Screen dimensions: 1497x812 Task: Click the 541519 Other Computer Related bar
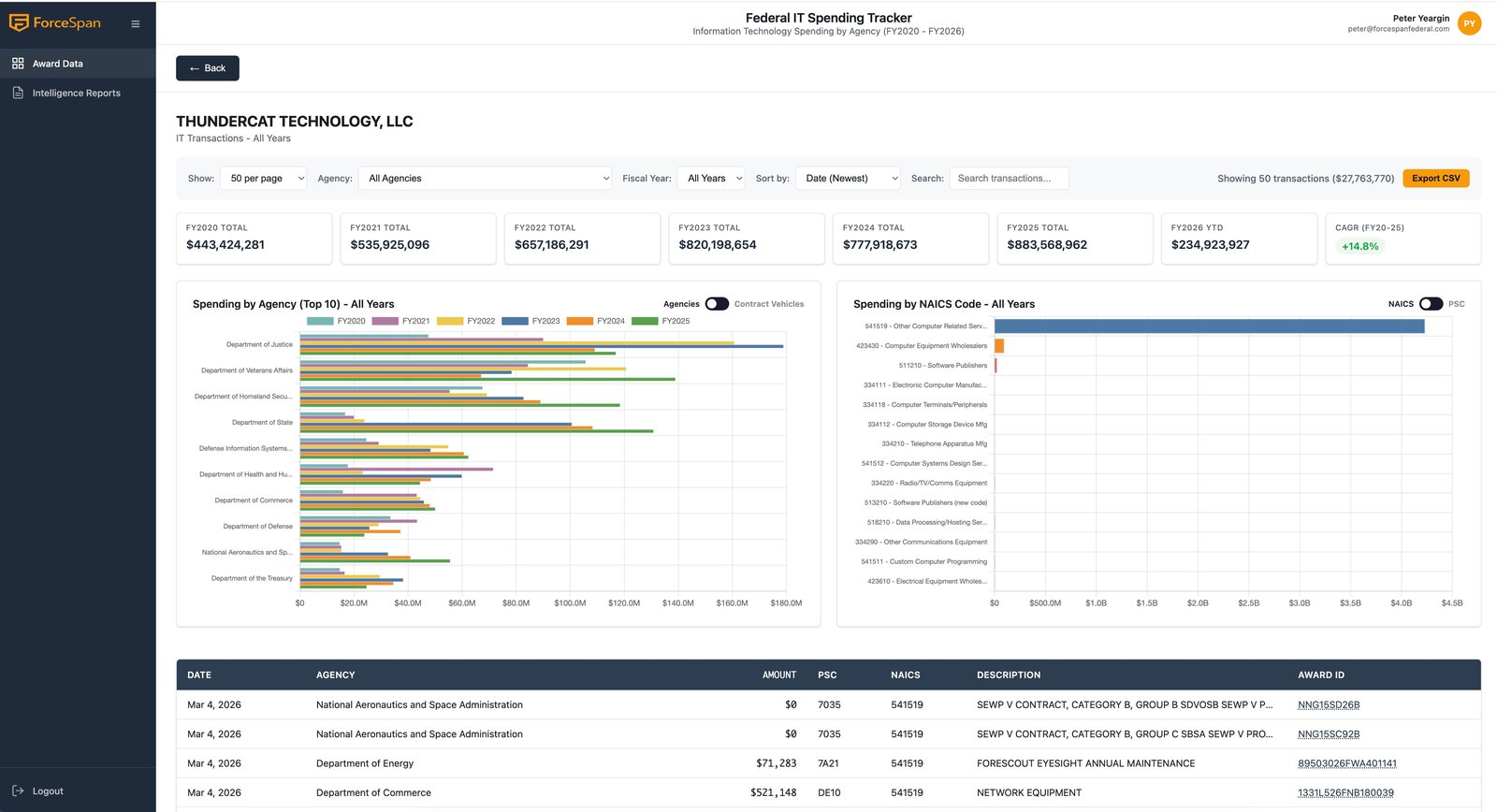[x=1209, y=326]
